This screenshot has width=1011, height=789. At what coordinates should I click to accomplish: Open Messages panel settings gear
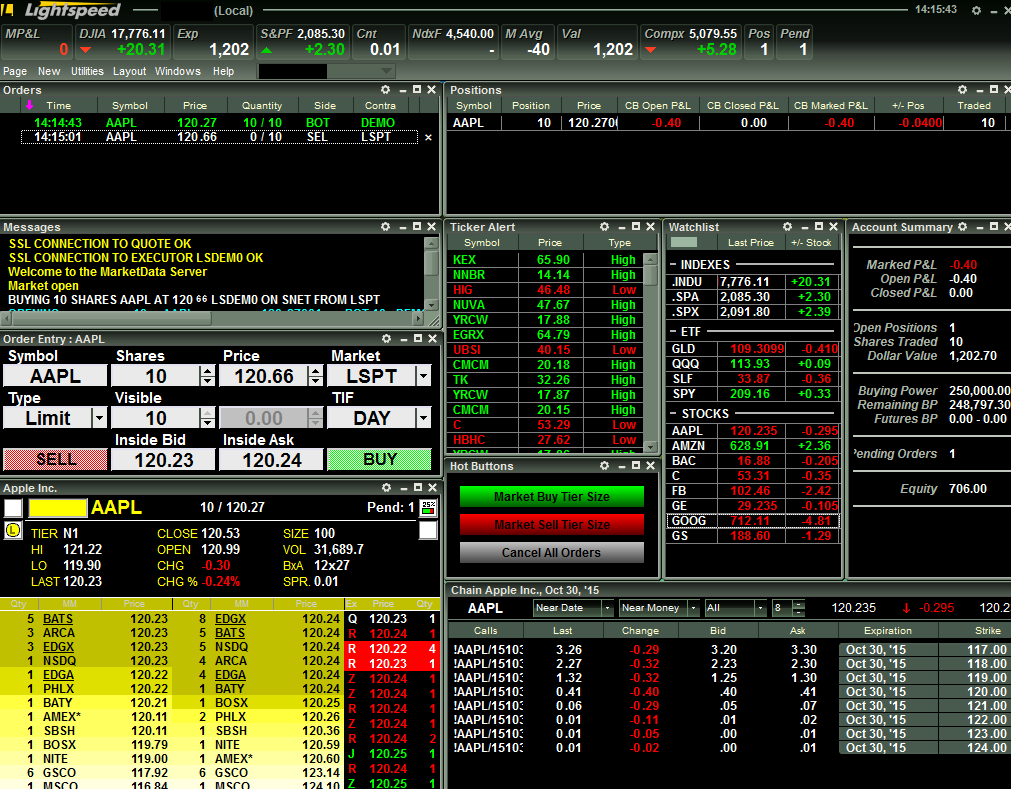pyautogui.click(x=386, y=227)
